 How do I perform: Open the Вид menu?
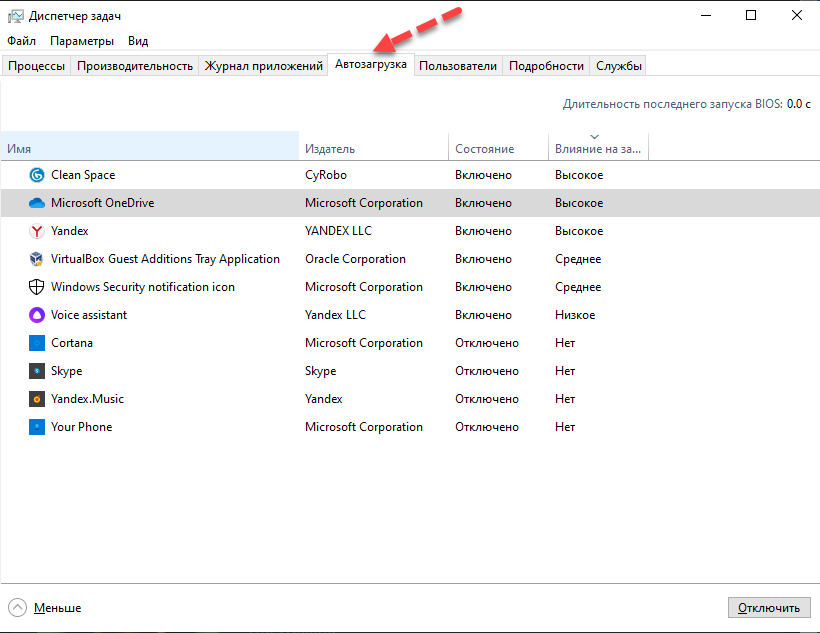(x=138, y=41)
